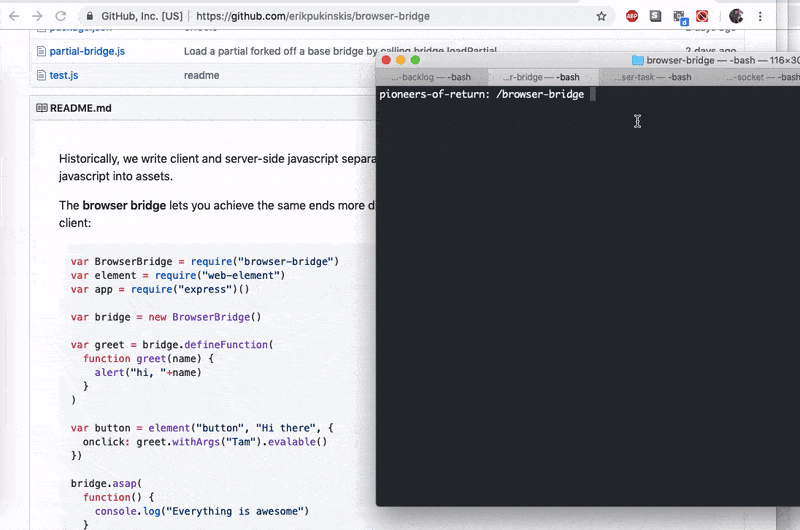The image size is (800, 530).
Task: Click the red blocker extension icon
Action: (702, 16)
